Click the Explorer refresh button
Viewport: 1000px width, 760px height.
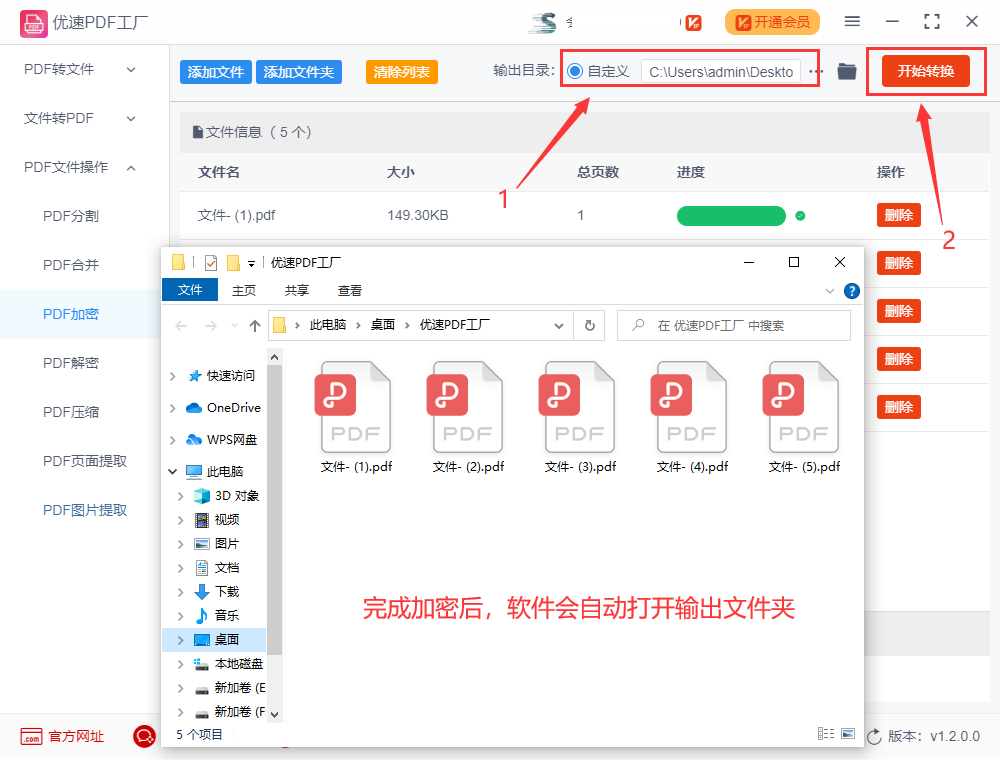click(590, 326)
